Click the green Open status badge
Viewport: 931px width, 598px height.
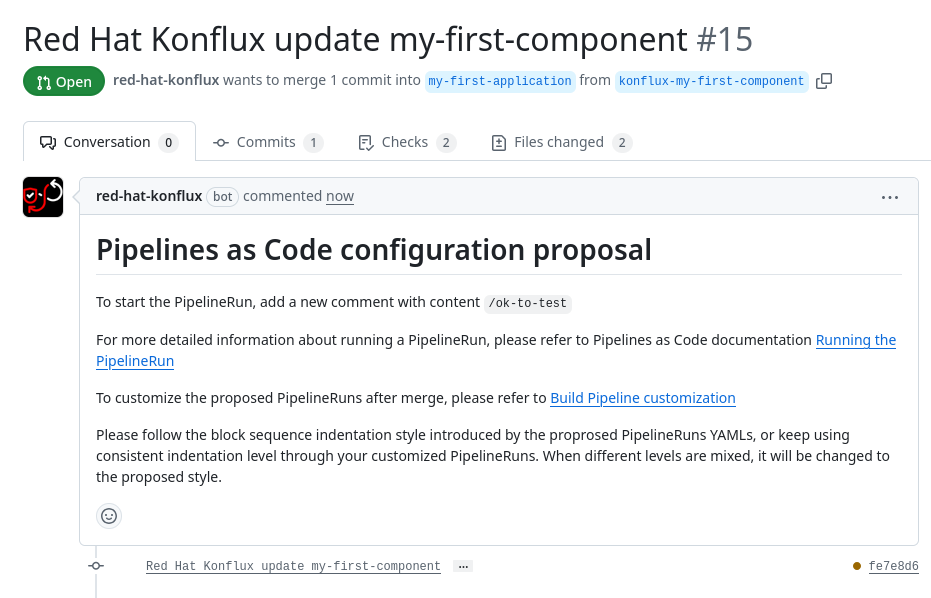(63, 81)
